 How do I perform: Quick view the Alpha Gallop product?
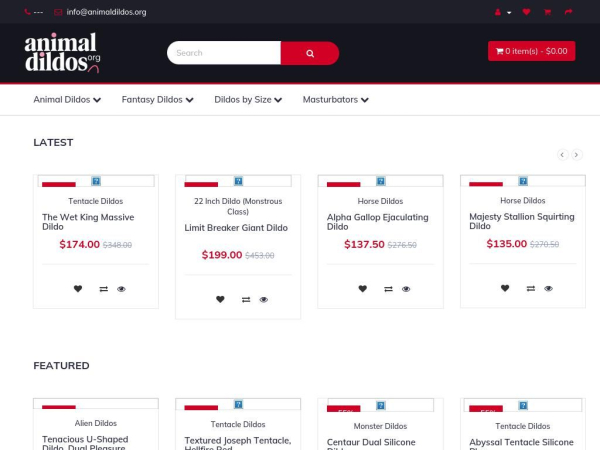coord(406,289)
